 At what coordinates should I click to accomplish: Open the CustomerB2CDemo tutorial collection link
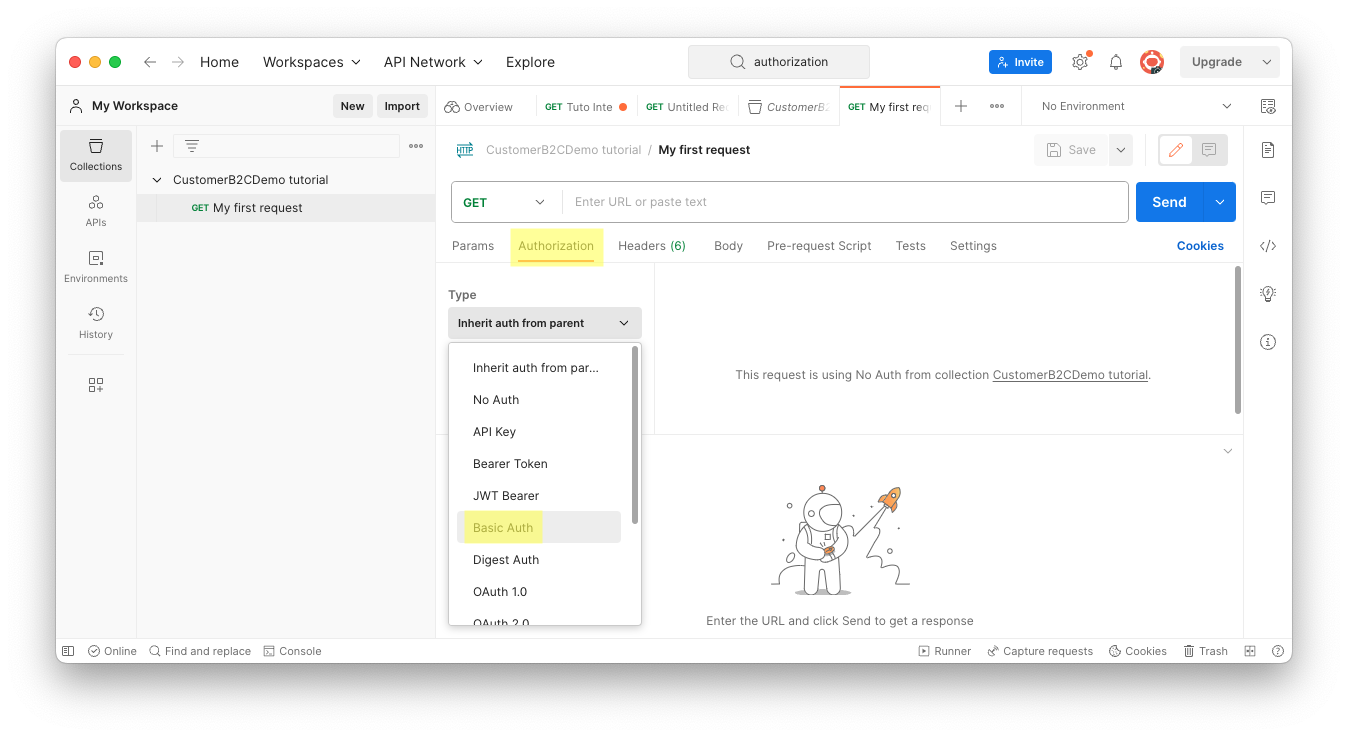tap(1070, 375)
